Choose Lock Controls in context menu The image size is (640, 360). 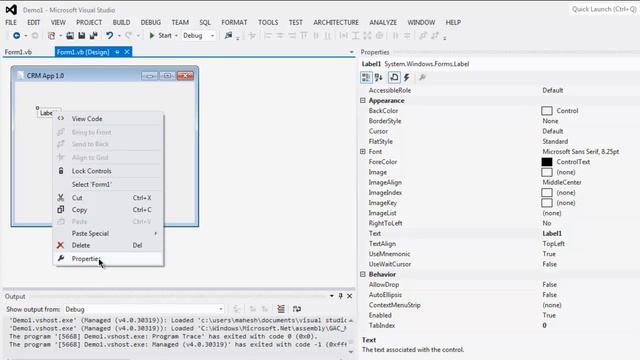click(x=109, y=171)
